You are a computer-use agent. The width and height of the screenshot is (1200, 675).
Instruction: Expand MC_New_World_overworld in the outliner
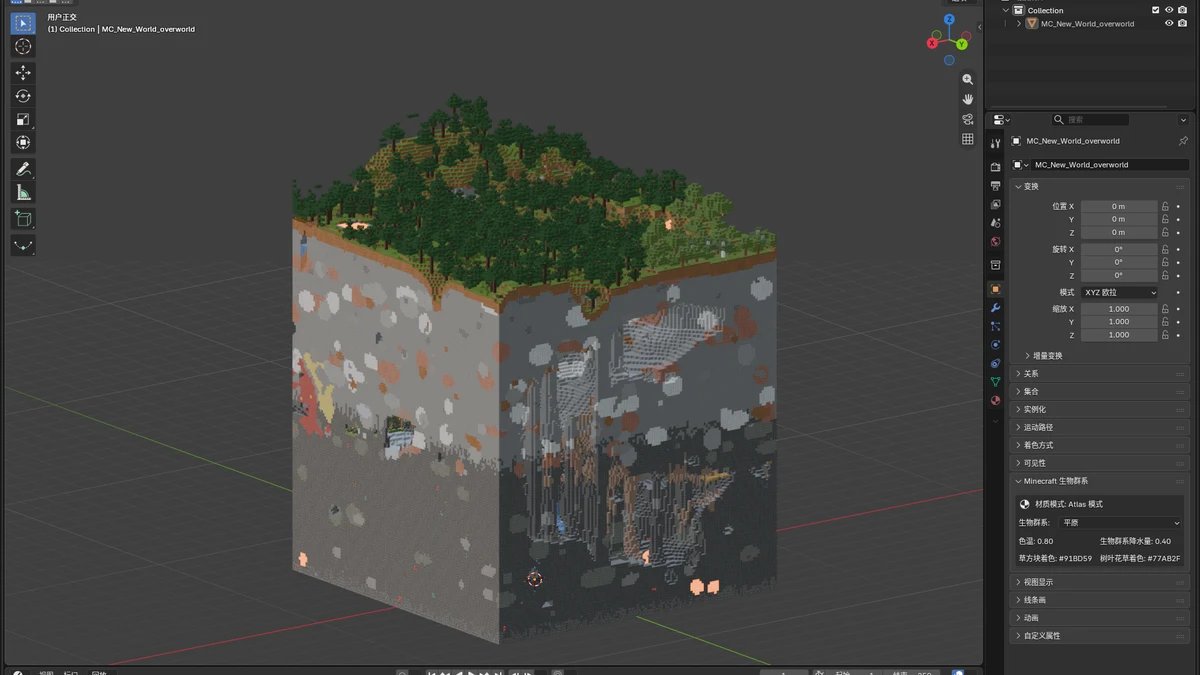click(x=1019, y=23)
